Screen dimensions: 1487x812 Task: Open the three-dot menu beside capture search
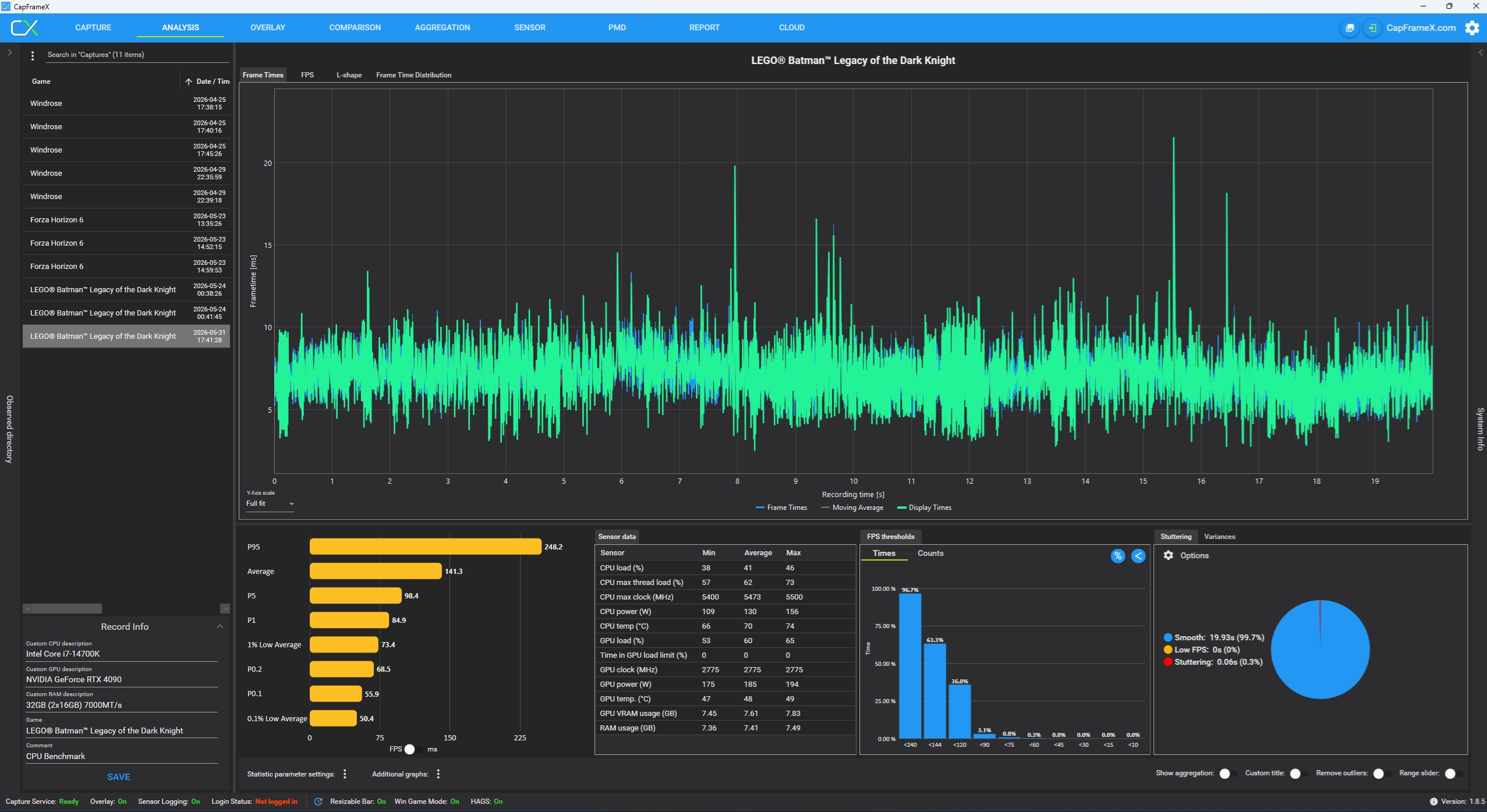[x=33, y=55]
